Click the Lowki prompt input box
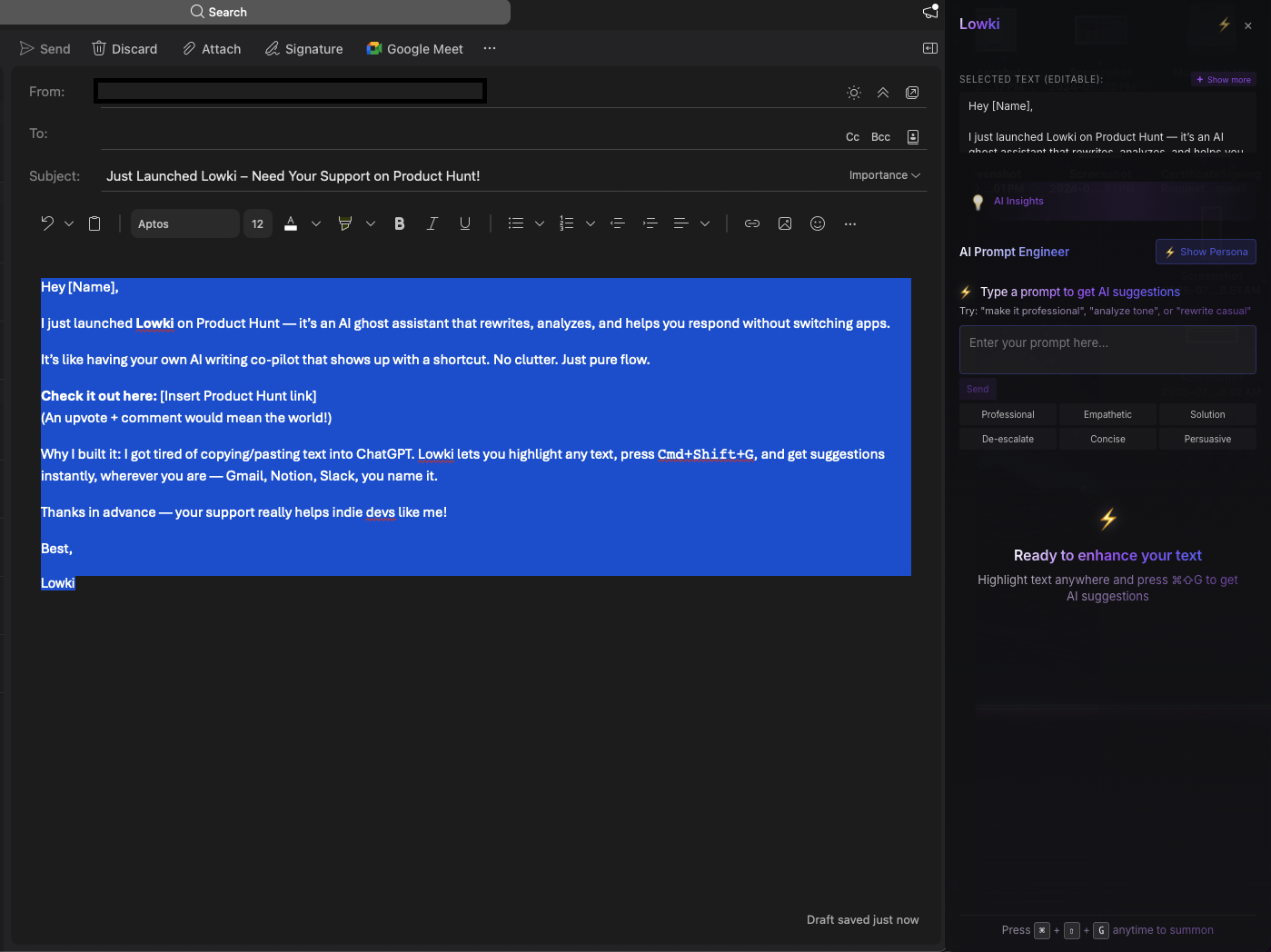 tap(1107, 350)
